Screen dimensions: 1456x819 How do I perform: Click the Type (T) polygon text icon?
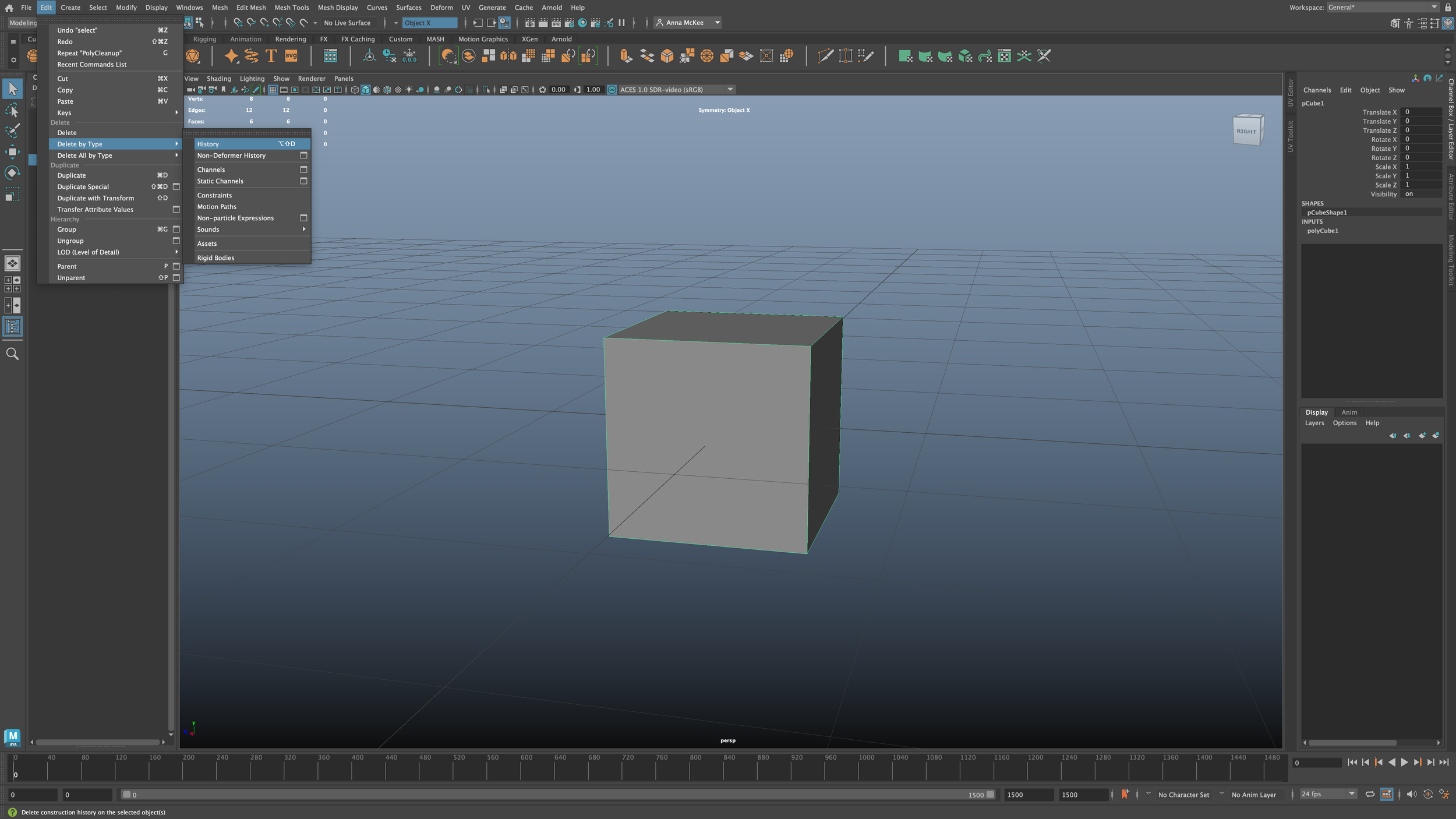271,56
